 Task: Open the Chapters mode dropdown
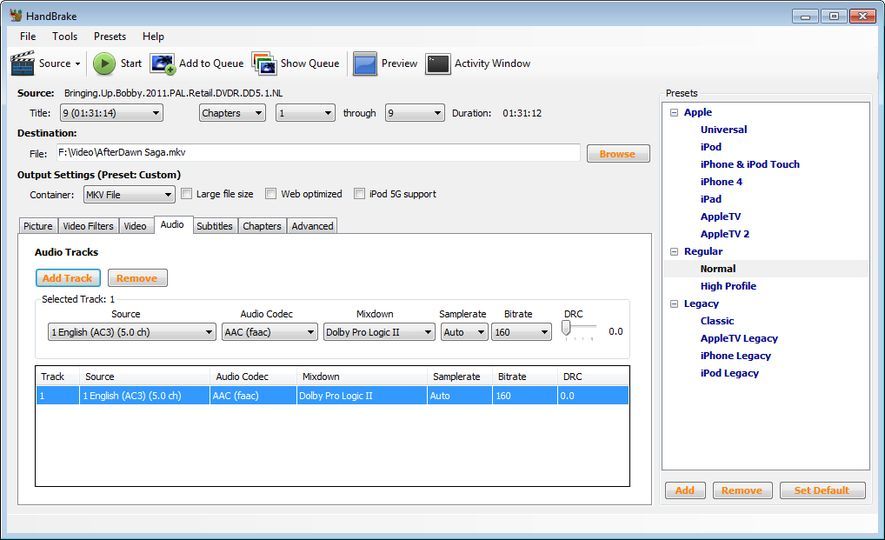232,113
